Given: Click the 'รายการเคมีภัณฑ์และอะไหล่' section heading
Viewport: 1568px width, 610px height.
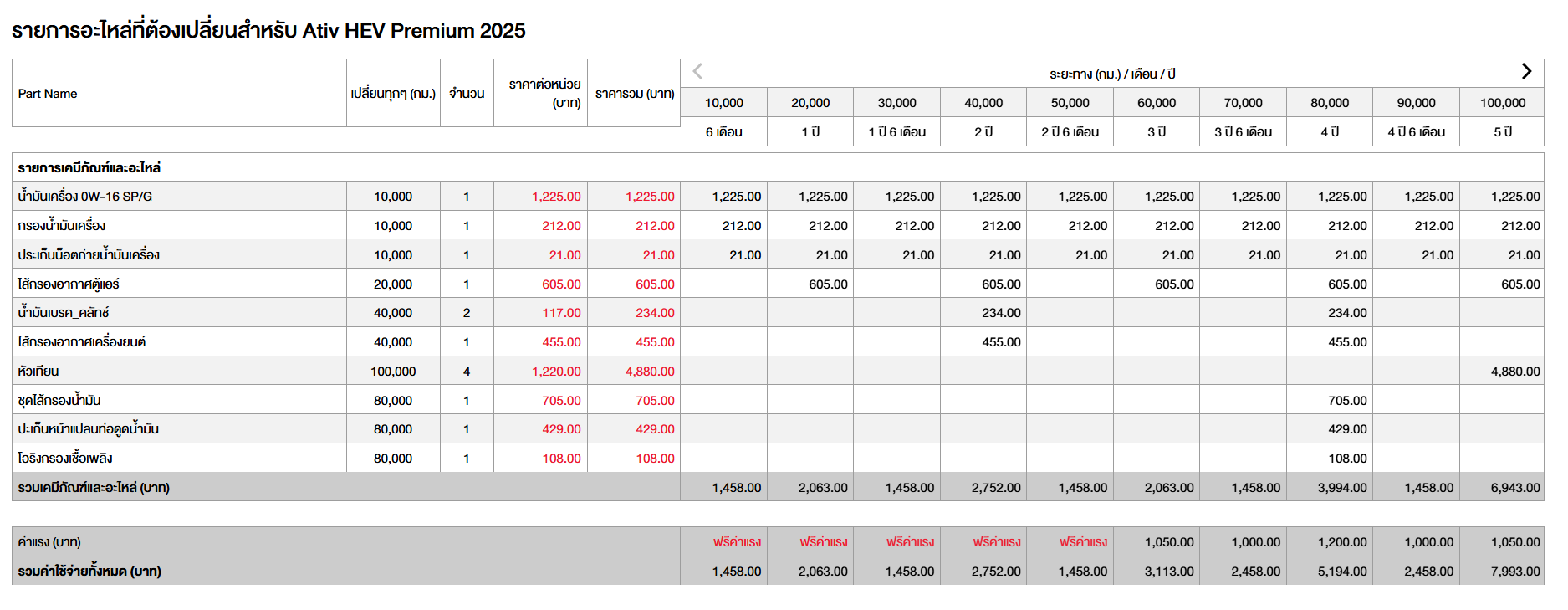Looking at the screenshot, I should tap(89, 167).
